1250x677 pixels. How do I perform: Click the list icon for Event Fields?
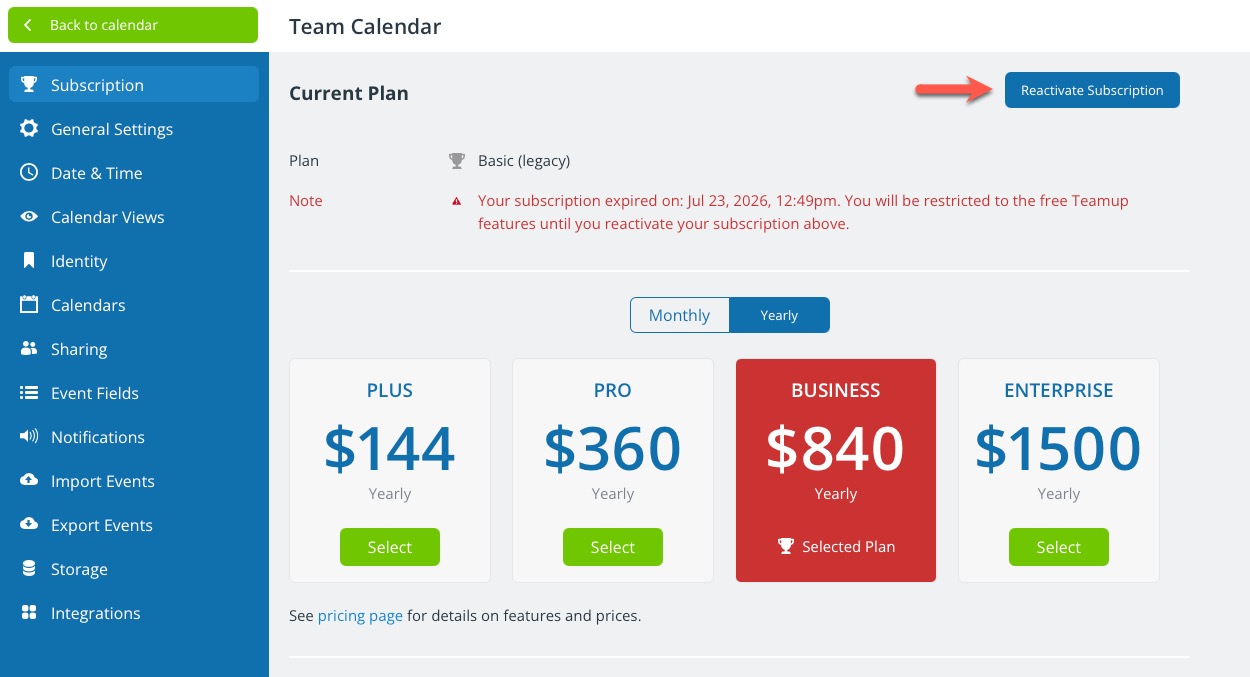(29, 393)
